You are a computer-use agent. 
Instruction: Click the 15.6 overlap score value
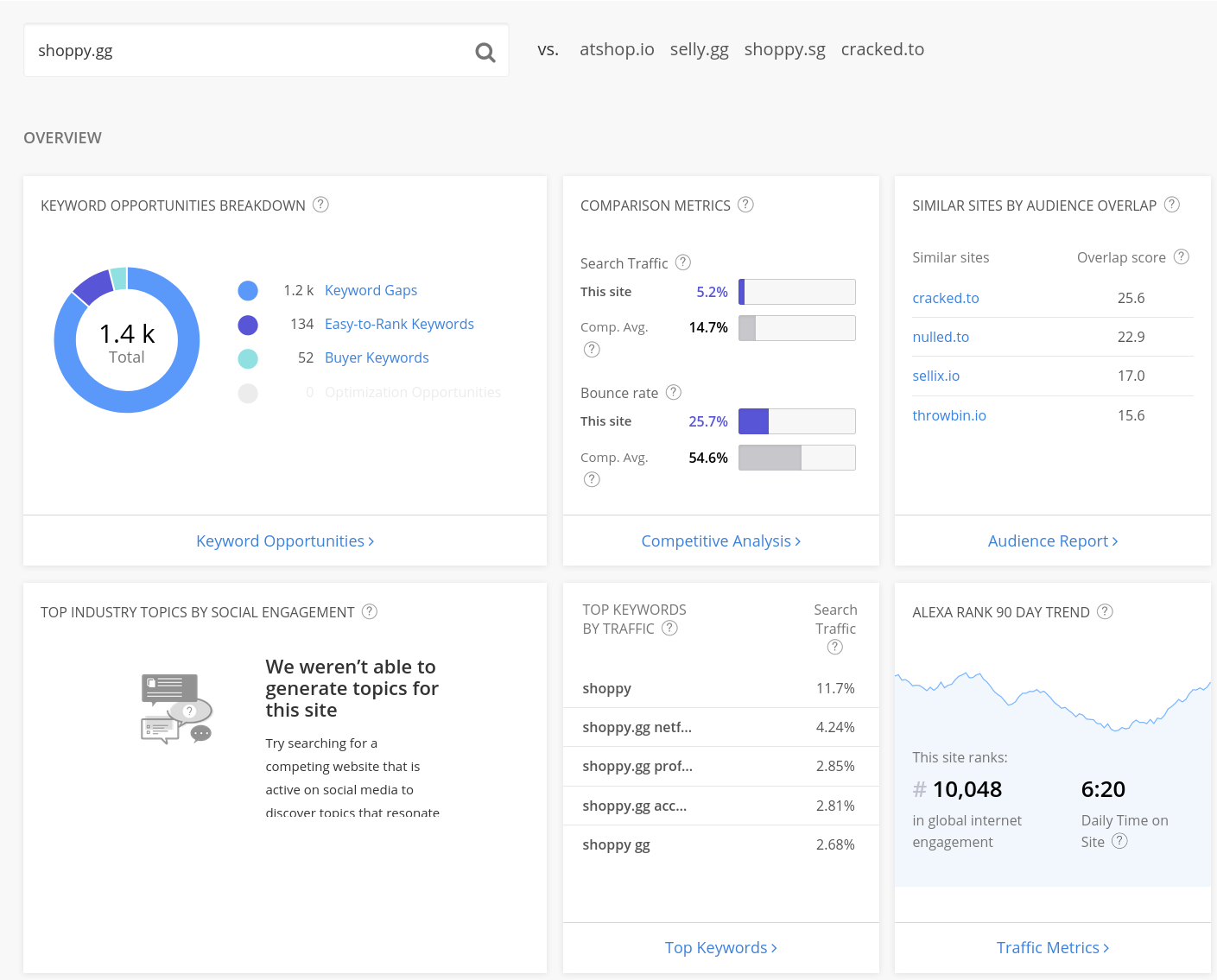(x=1131, y=415)
